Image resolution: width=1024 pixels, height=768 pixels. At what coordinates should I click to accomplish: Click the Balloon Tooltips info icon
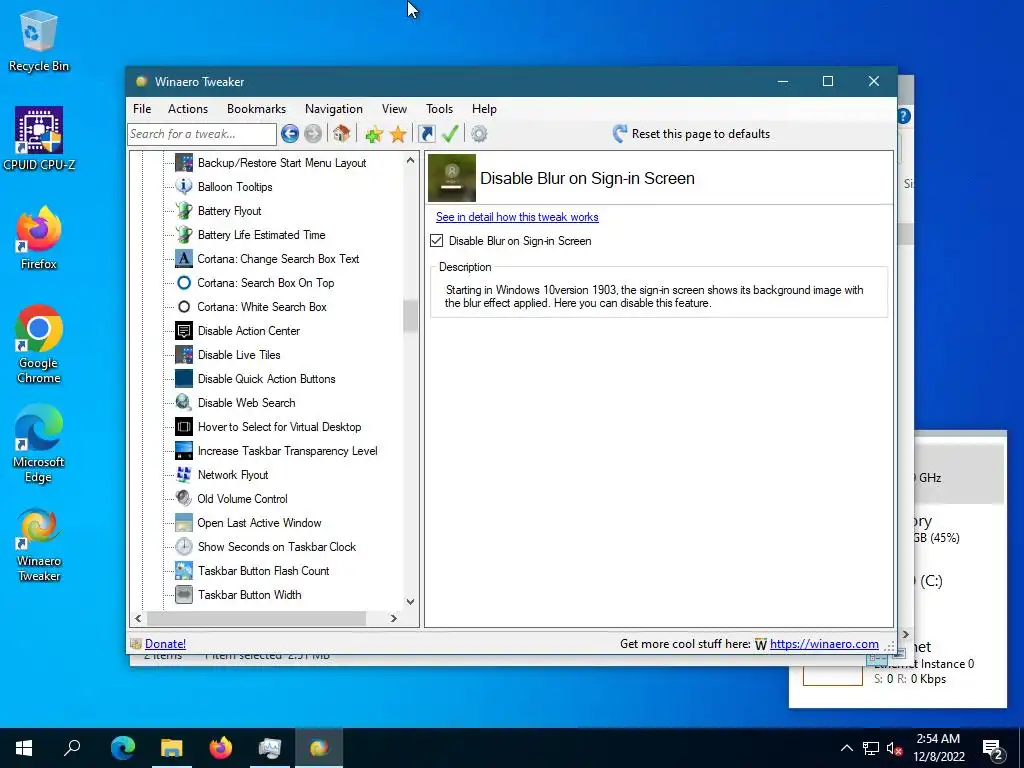tap(184, 187)
